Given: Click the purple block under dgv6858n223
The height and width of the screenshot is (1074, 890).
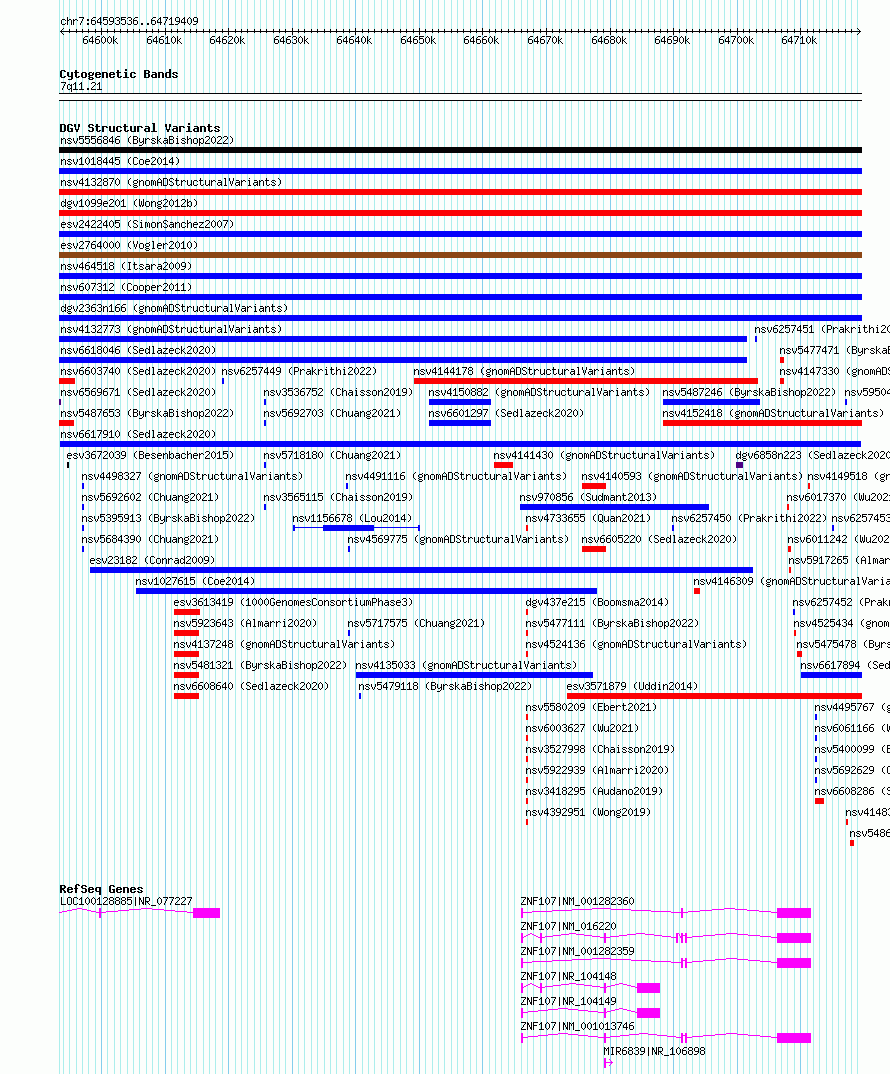Looking at the screenshot, I should point(739,465).
